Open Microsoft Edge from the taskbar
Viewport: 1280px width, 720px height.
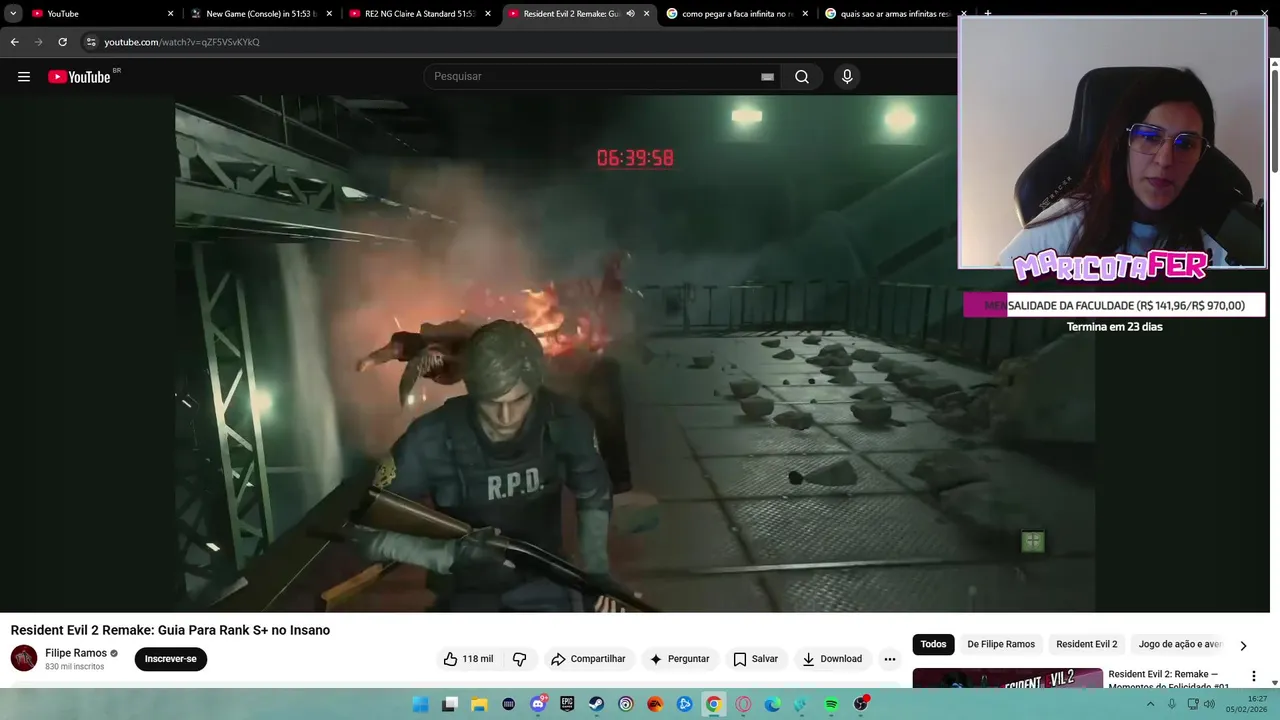pyautogui.click(x=772, y=704)
